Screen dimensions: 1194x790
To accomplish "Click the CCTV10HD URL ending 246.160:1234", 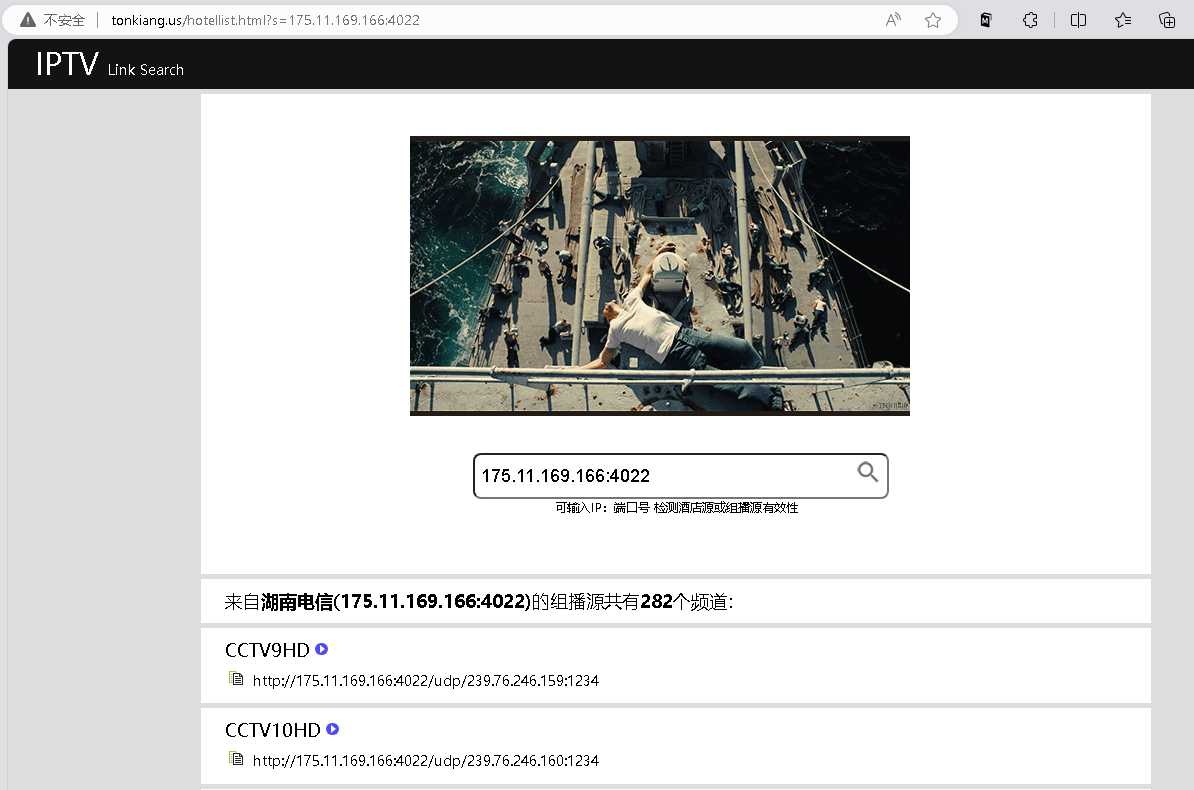I will [x=426, y=760].
